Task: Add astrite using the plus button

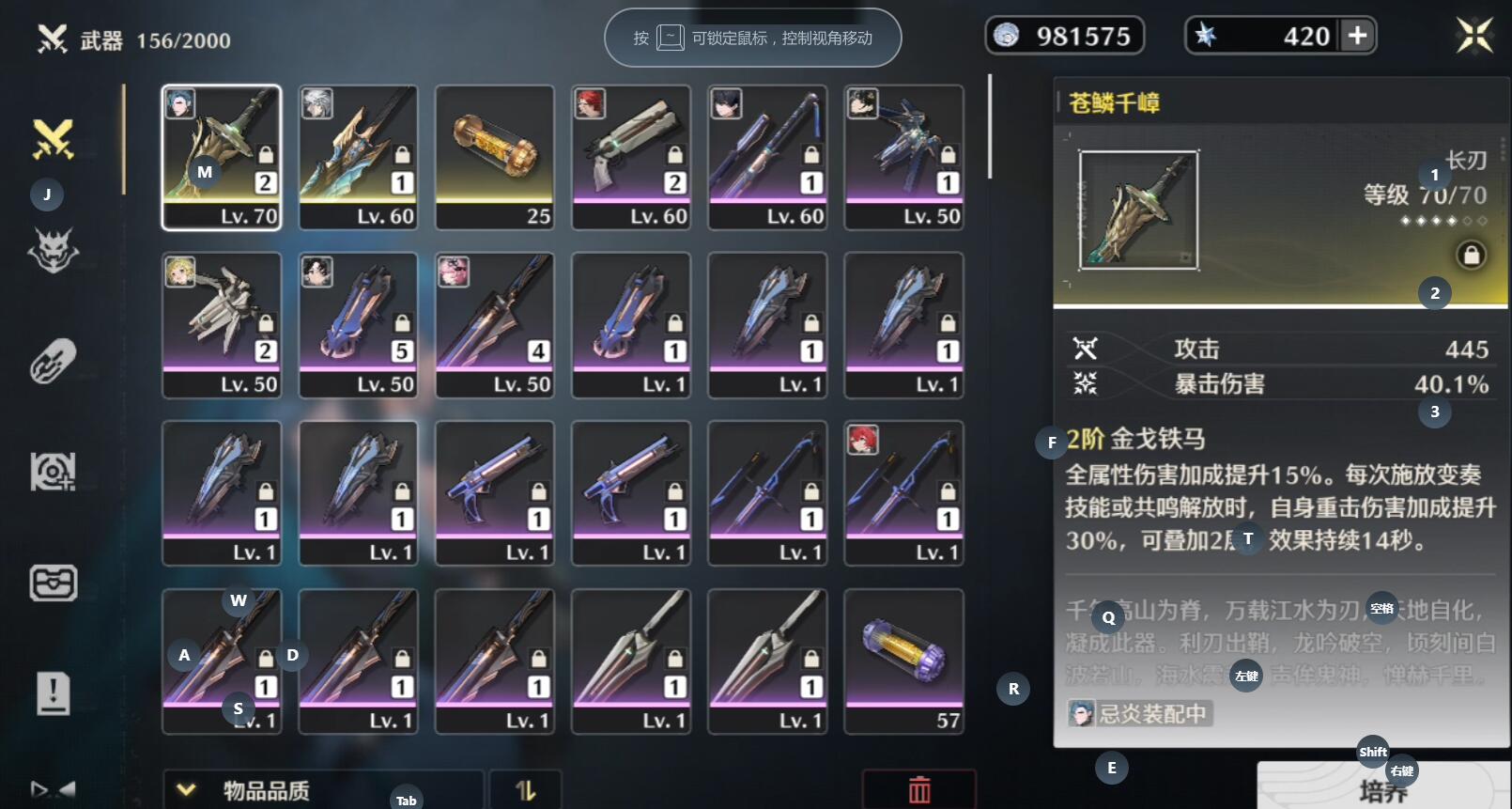Action: [1358, 36]
